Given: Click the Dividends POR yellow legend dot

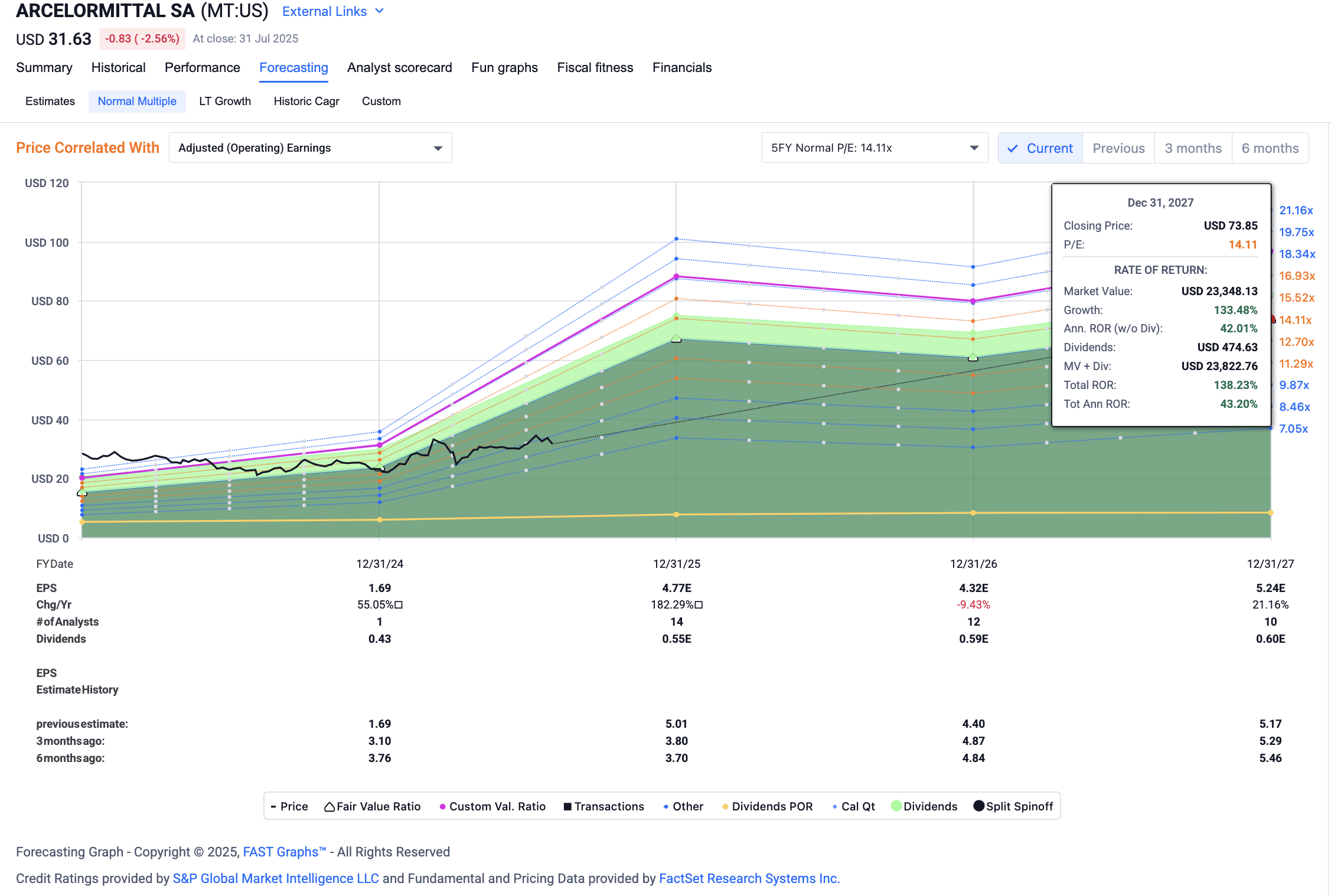Looking at the screenshot, I should 725,807.
